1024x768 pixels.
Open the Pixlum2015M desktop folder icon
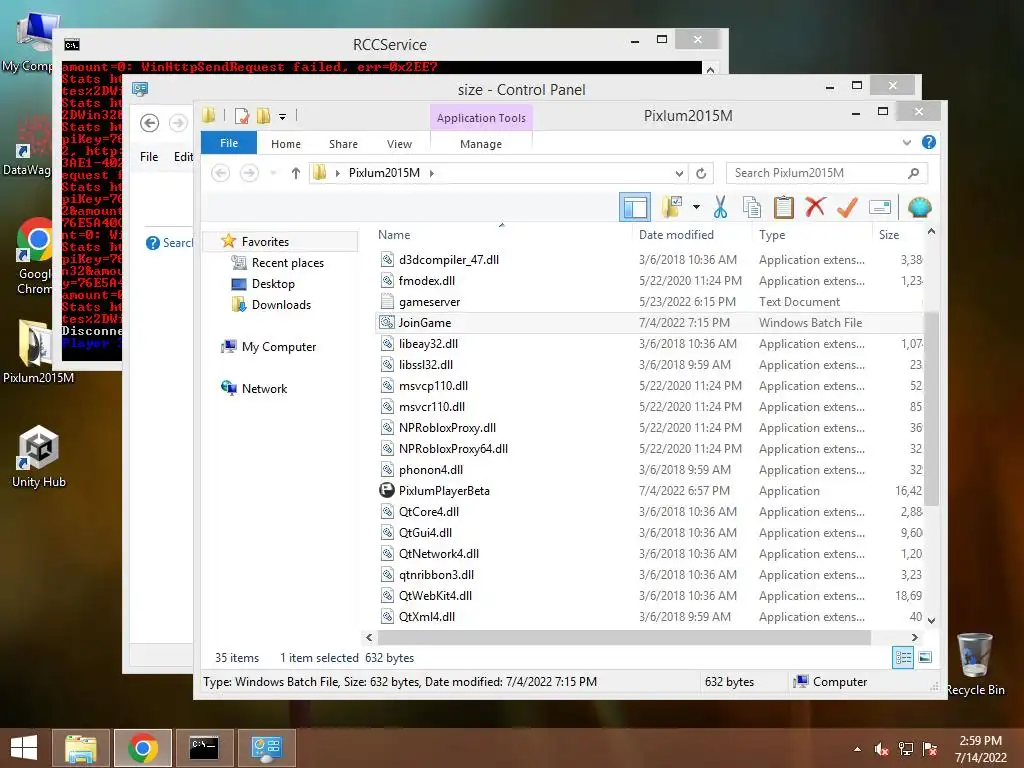tap(37, 351)
